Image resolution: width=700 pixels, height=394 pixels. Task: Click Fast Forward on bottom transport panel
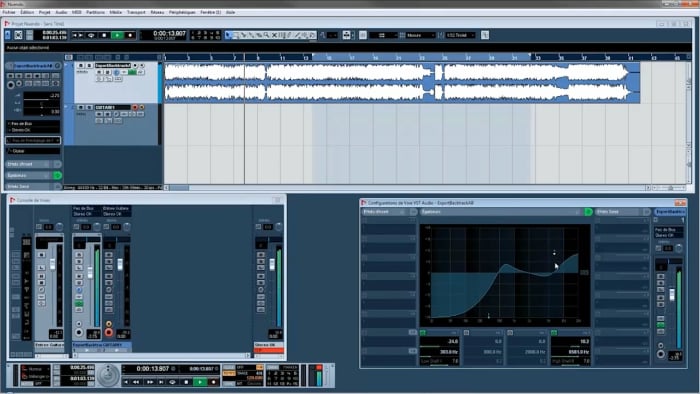(x=150, y=382)
